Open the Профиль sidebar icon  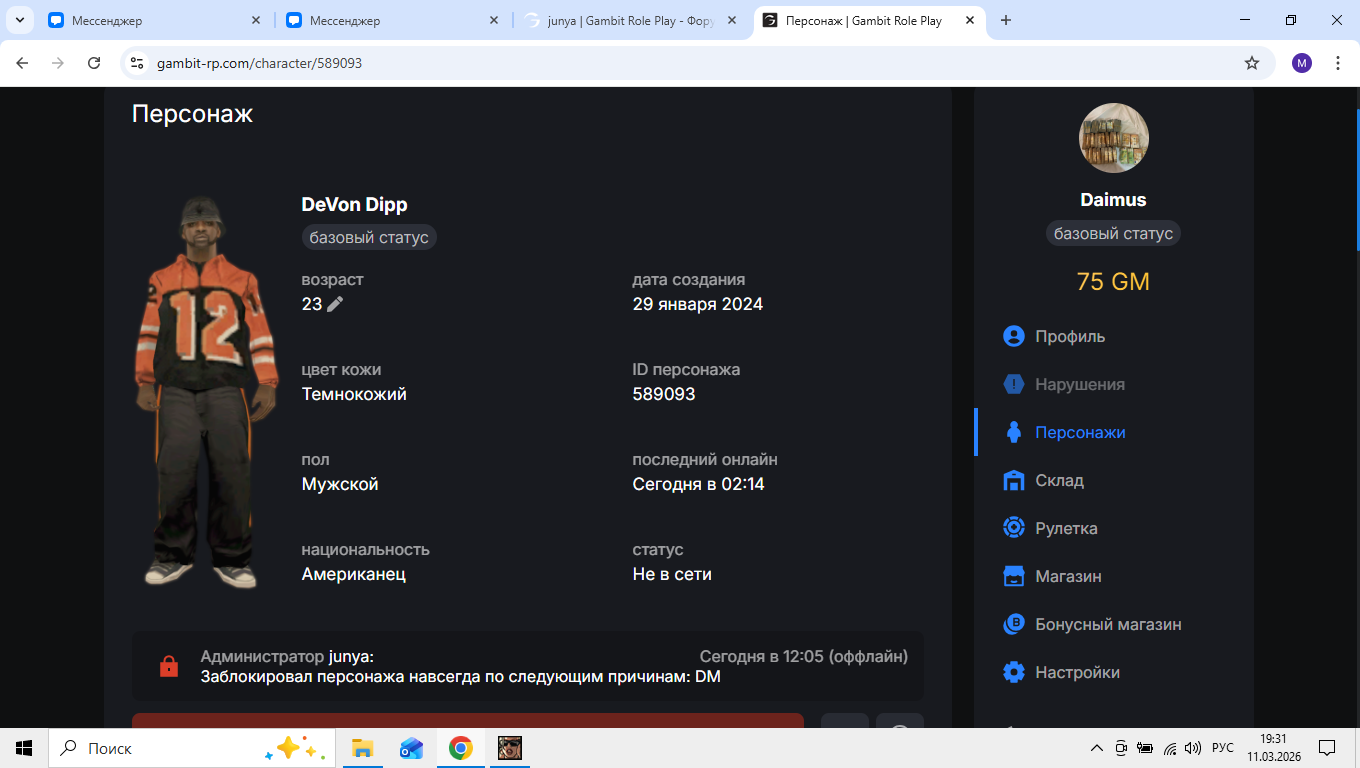click(1014, 336)
